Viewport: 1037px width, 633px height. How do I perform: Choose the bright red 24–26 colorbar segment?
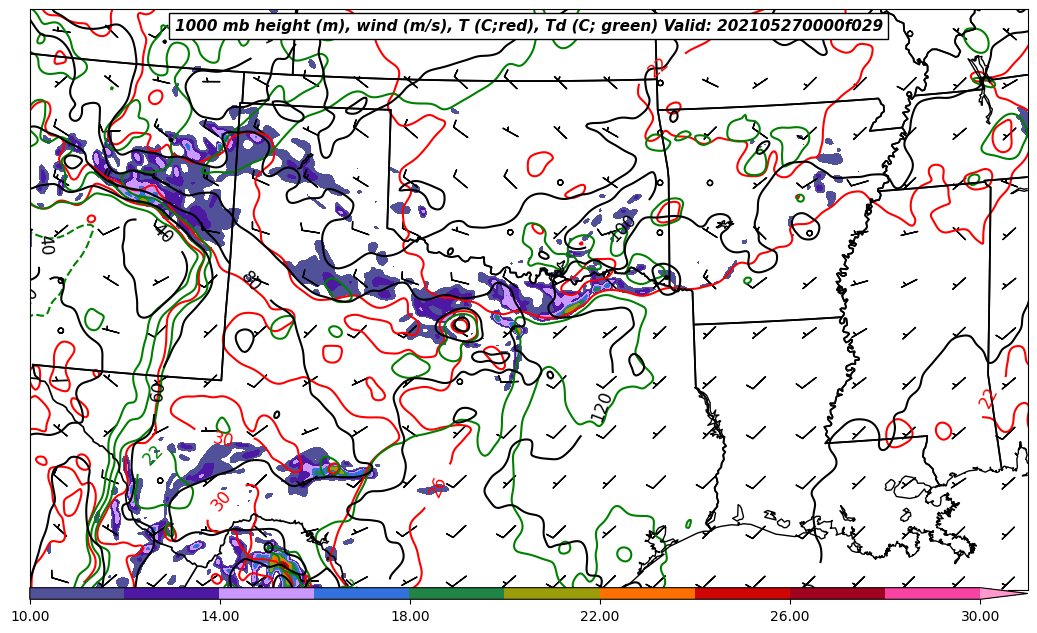tap(742, 593)
